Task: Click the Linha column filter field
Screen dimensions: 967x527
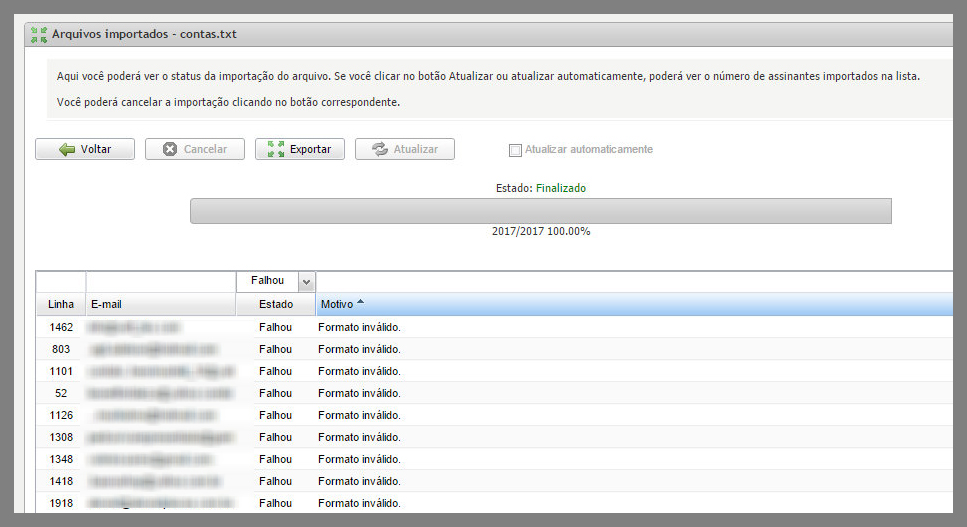Action: pos(61,282)
